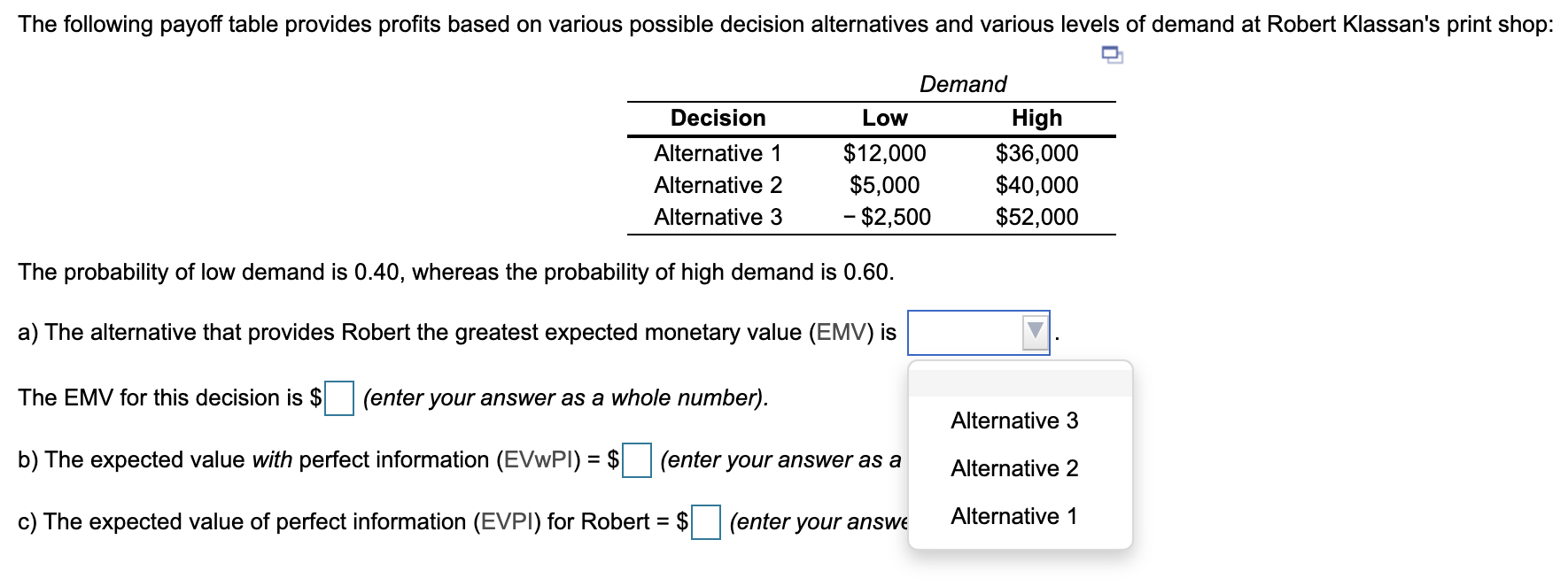The width and height of the screenshot is (1568, 586).
Task: Click the $36,000 payoff cell
Action: [x=1036, y=154]
